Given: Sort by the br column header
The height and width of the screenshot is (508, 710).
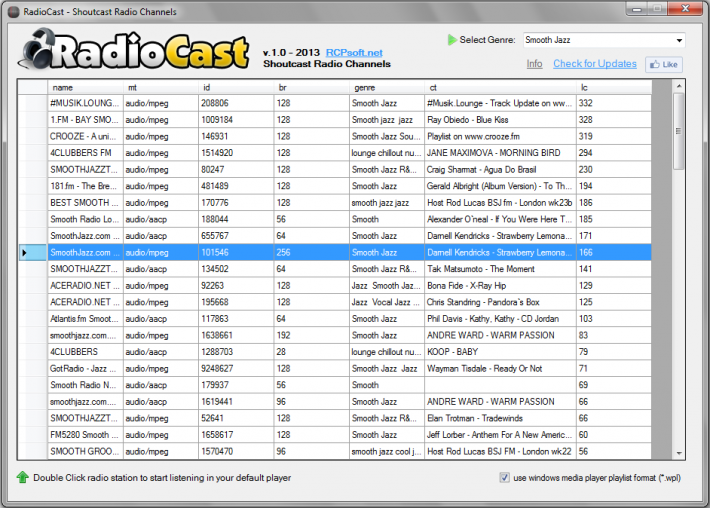Looking at the screenshot, I should tap(311, 87).
